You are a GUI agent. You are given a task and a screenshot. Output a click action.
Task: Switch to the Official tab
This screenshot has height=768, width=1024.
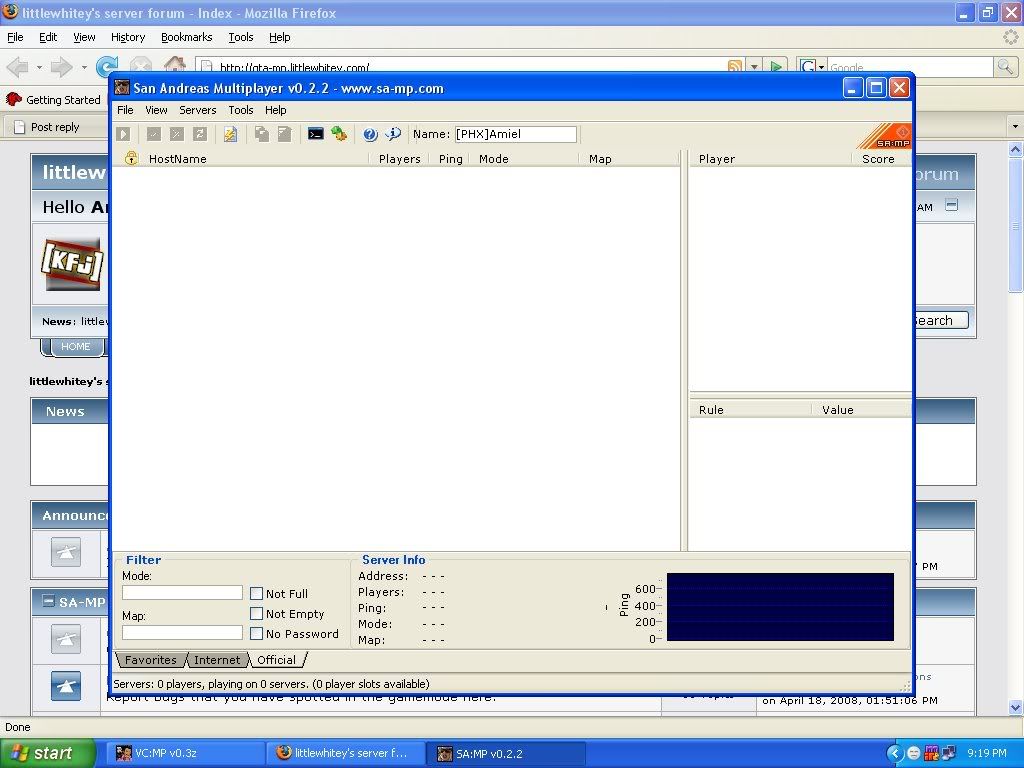point(276,660)
